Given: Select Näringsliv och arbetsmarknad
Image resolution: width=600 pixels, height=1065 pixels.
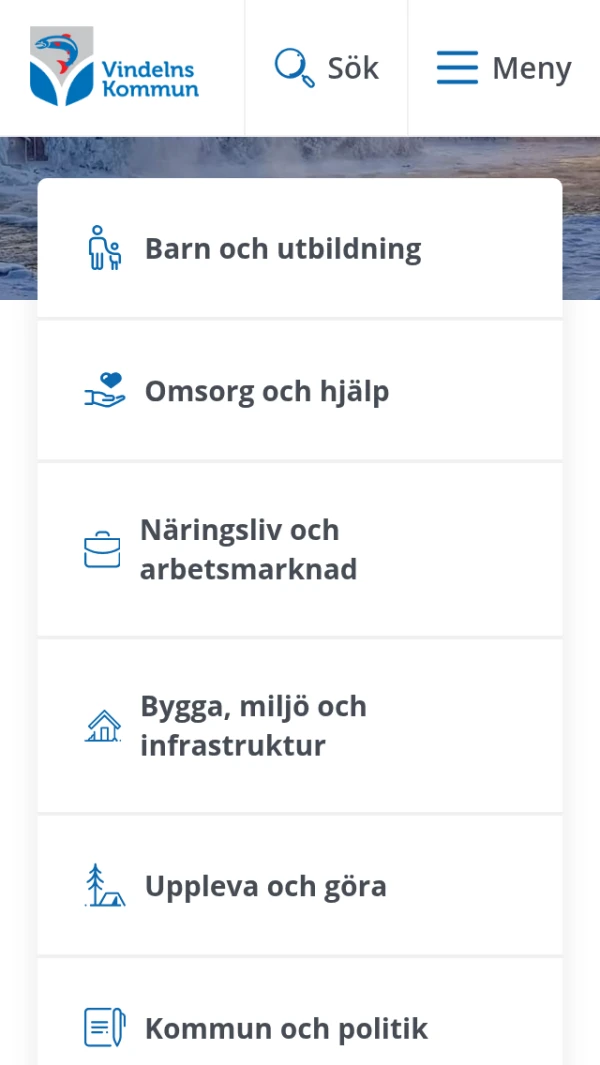Looking at the screenshot, I should (x=249, y=550).
